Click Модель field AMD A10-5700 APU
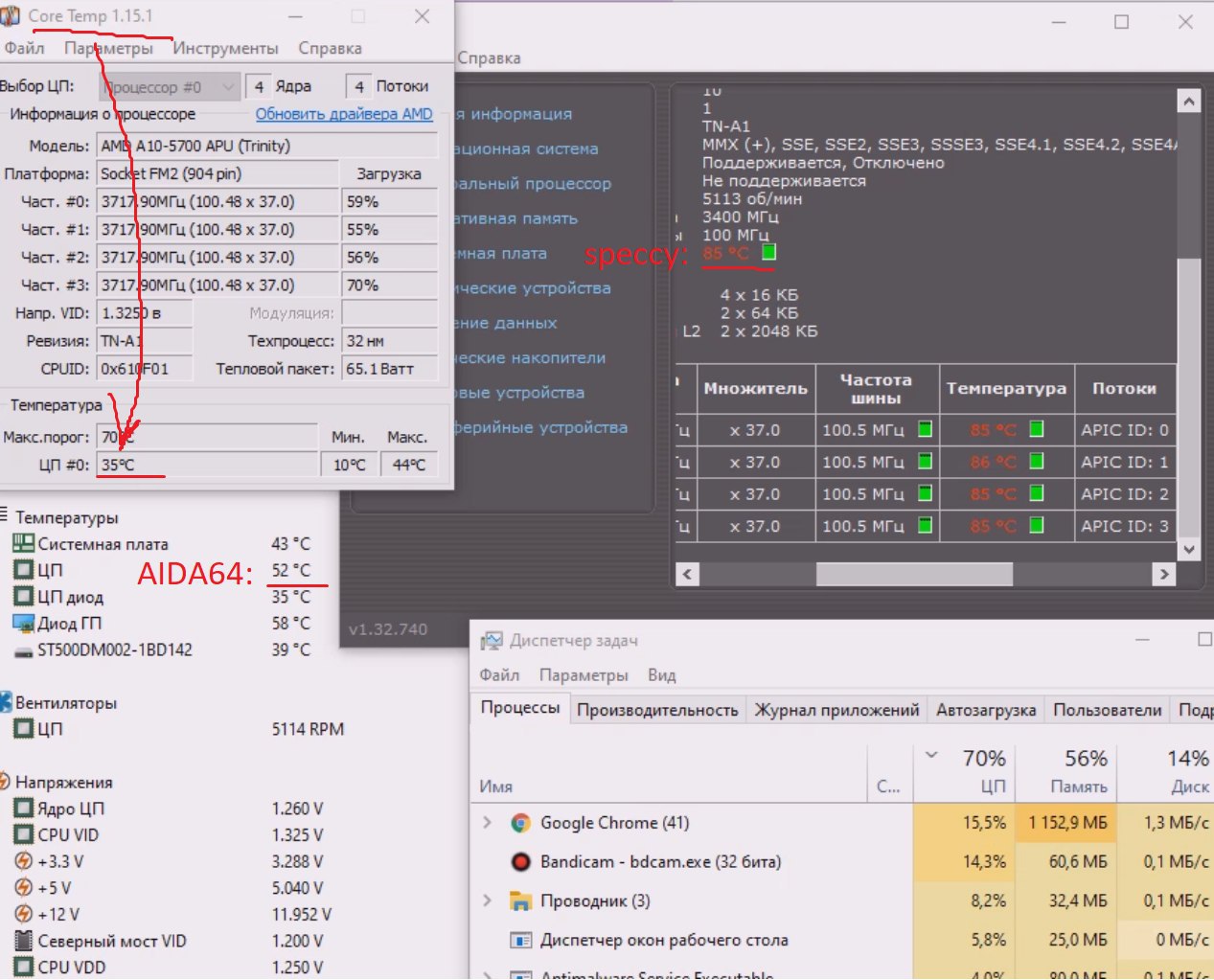Image resolution: width=1214 pixels, height=980 pixels. (x=268, y=146)
